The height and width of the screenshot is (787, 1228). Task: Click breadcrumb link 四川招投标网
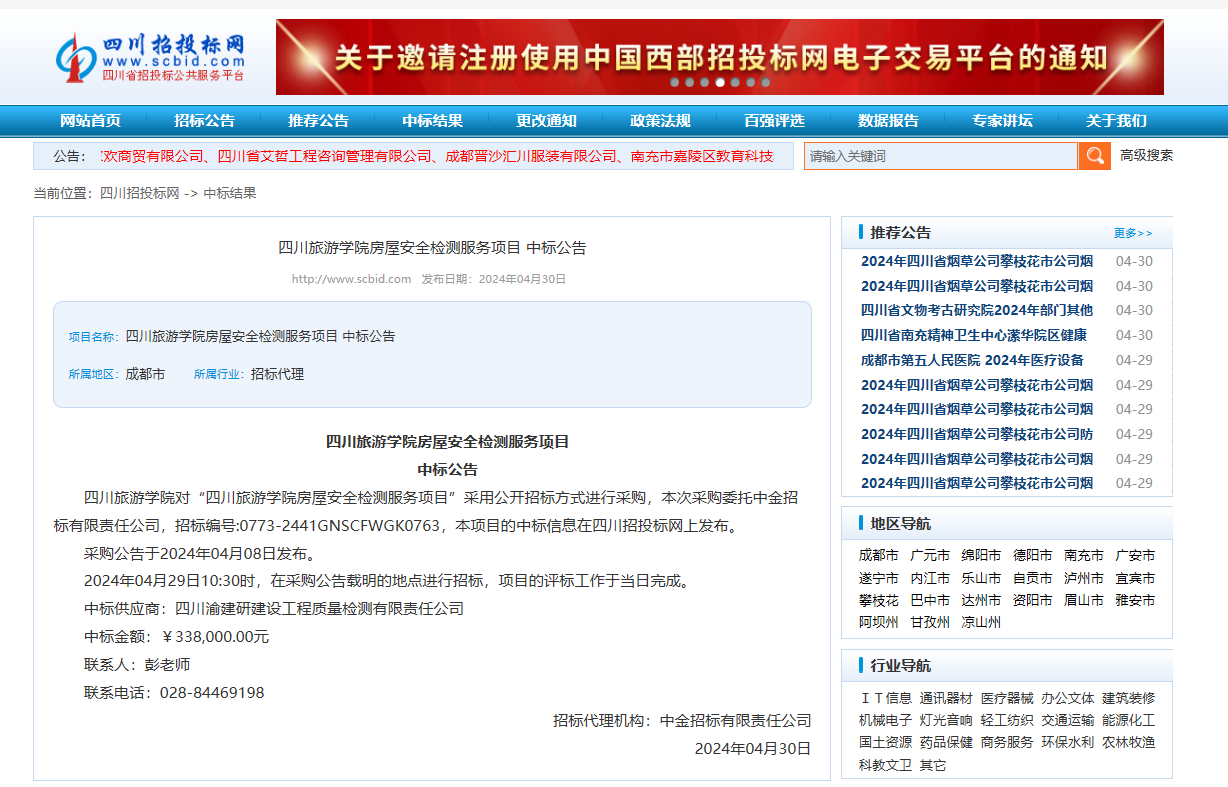pyautogui.click(x=139, y=193)
